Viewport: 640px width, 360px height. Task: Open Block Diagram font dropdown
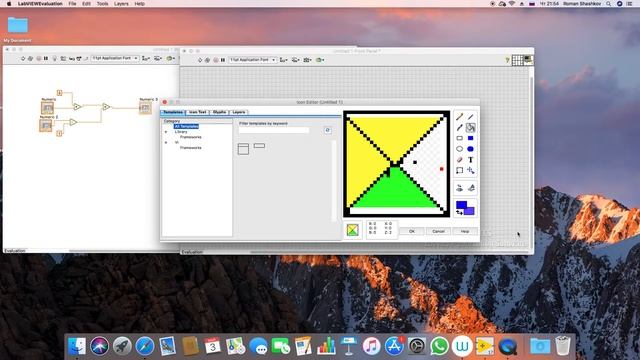click(x=115, y=58)
